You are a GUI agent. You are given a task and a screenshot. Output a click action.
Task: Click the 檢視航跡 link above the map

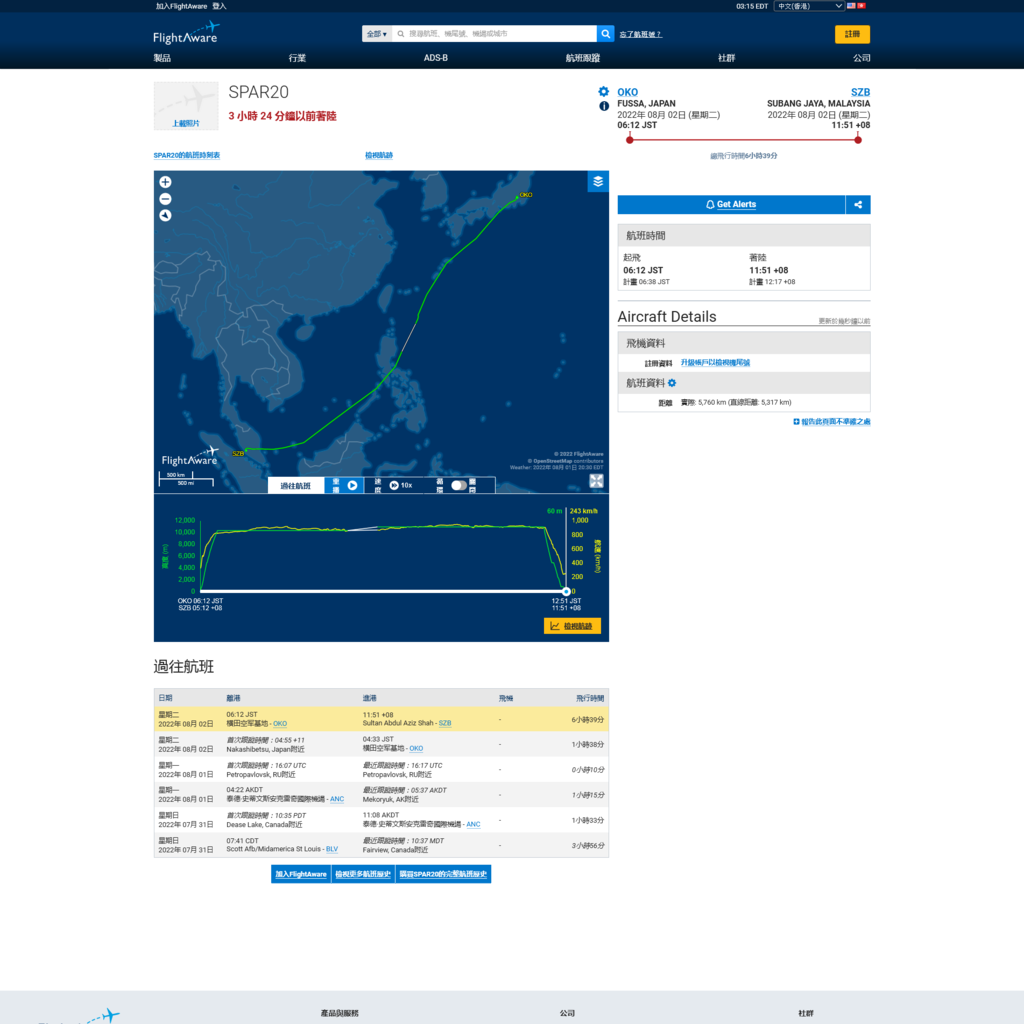tap(379, 155)
